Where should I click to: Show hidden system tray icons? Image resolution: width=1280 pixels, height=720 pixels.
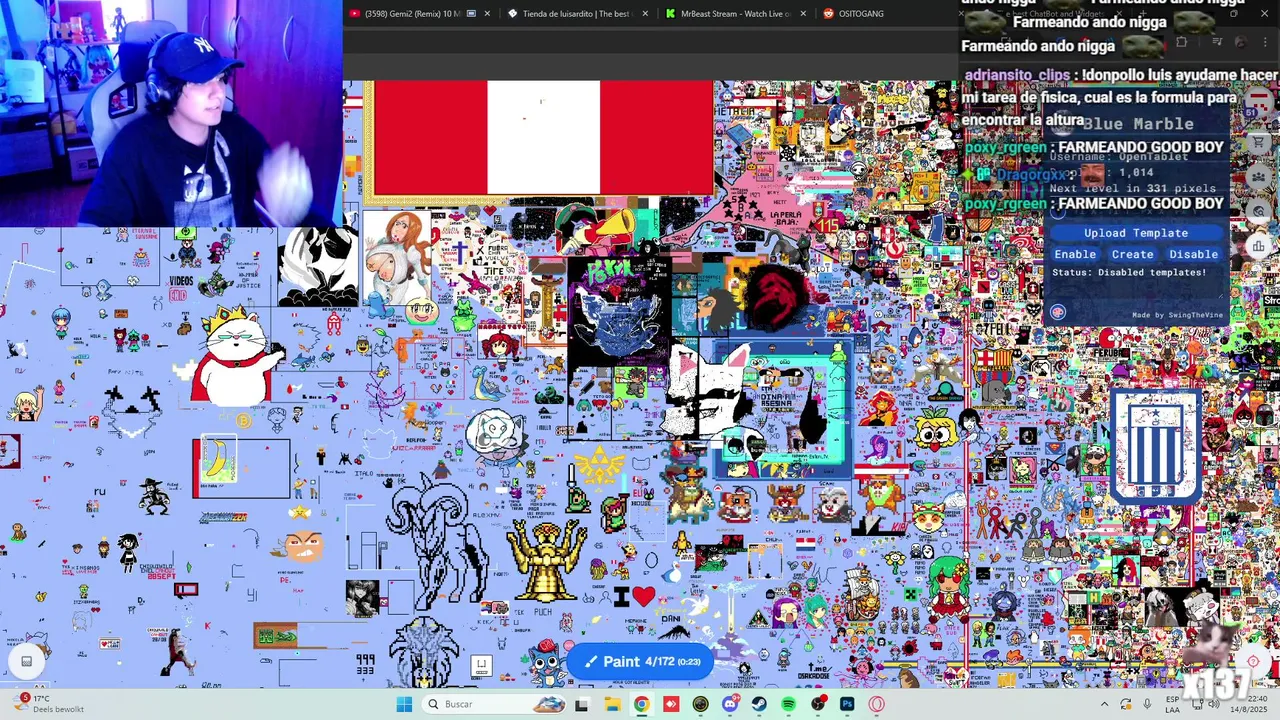coord(1104,704)
